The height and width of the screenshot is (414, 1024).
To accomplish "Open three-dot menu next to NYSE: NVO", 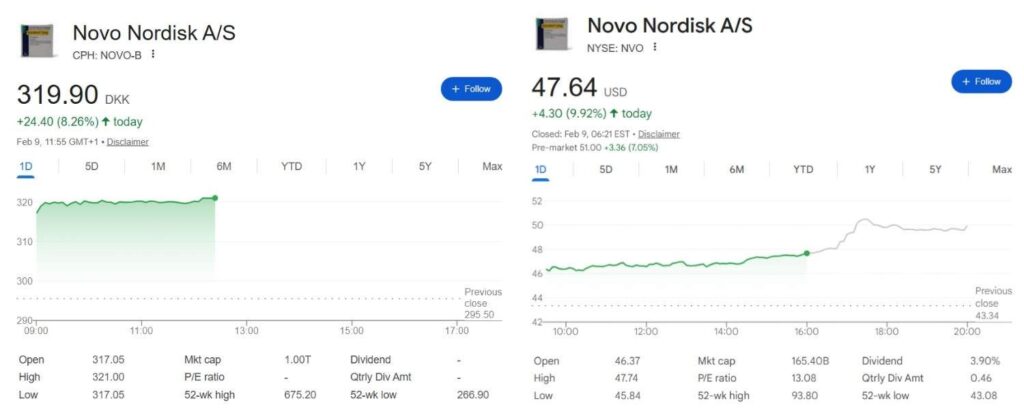I will [x=655, y=47].
